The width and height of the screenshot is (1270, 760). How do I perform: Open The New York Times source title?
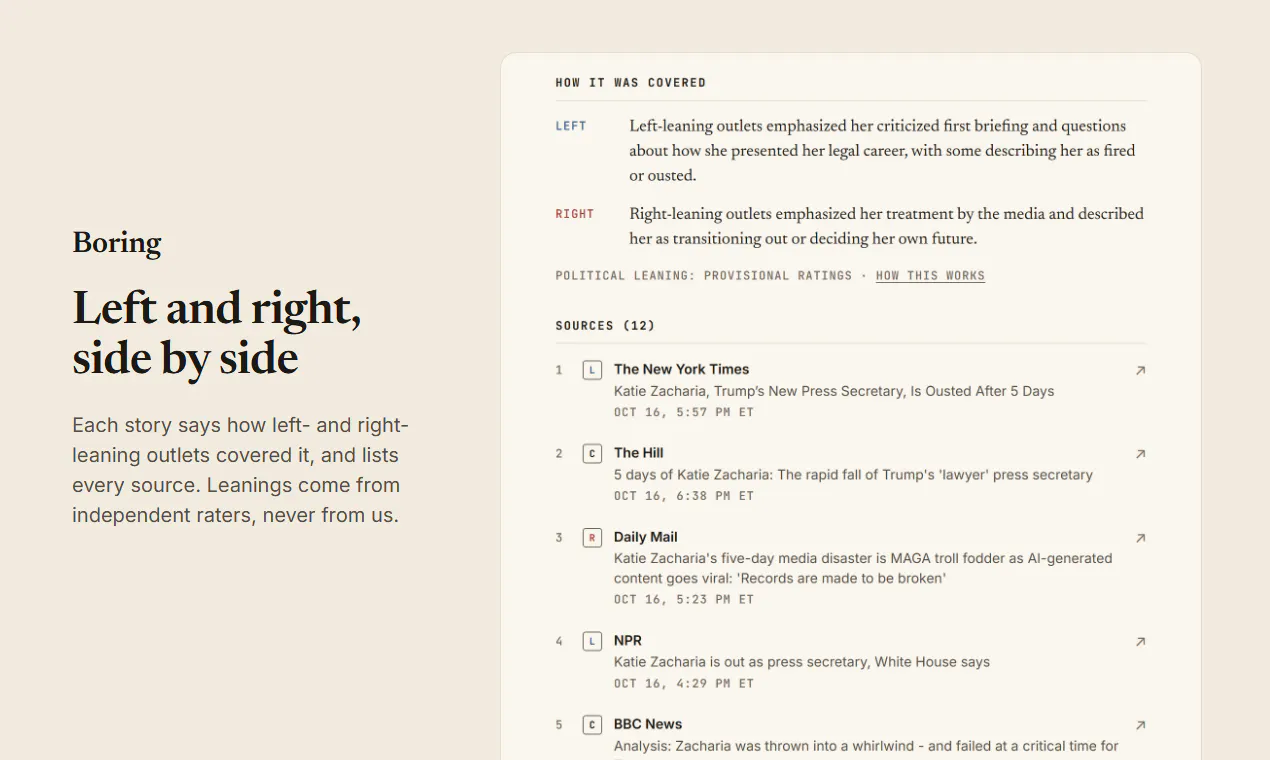point(681,369)
